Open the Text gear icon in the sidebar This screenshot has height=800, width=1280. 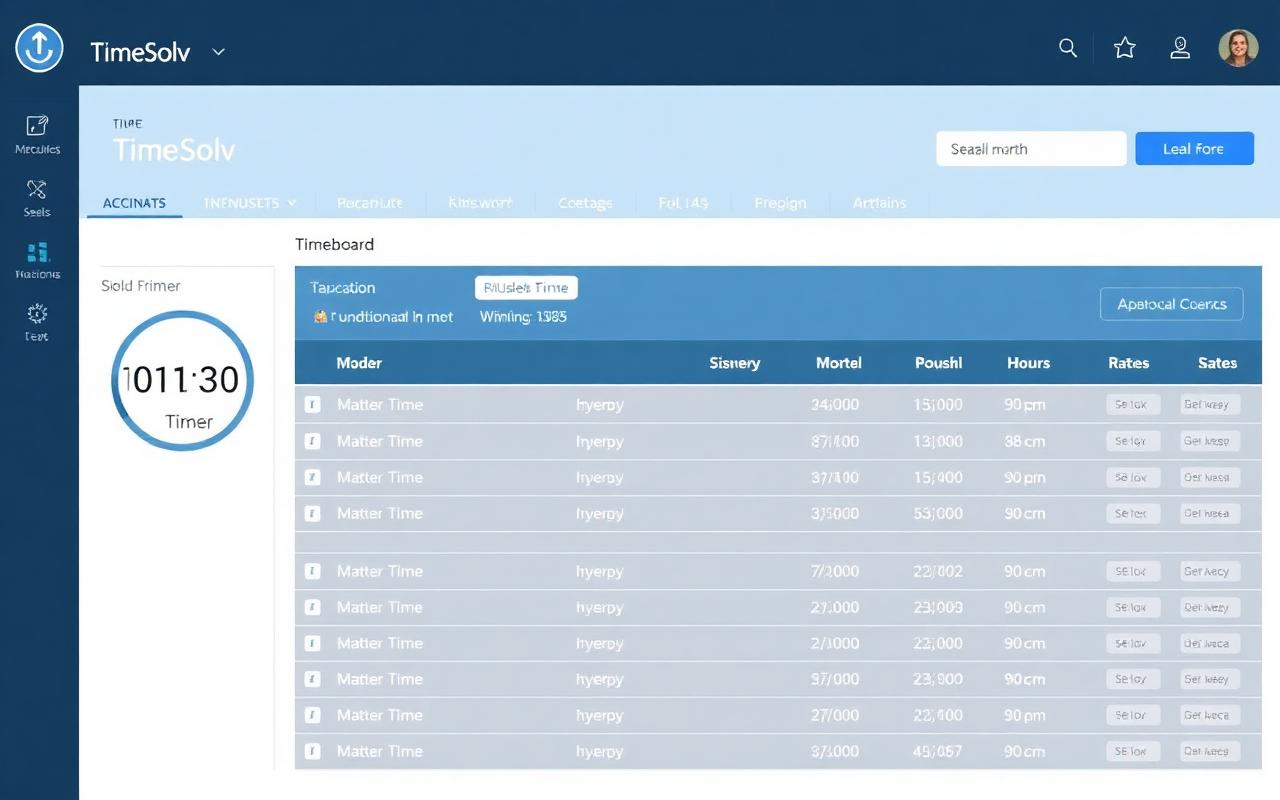point(37,322)
